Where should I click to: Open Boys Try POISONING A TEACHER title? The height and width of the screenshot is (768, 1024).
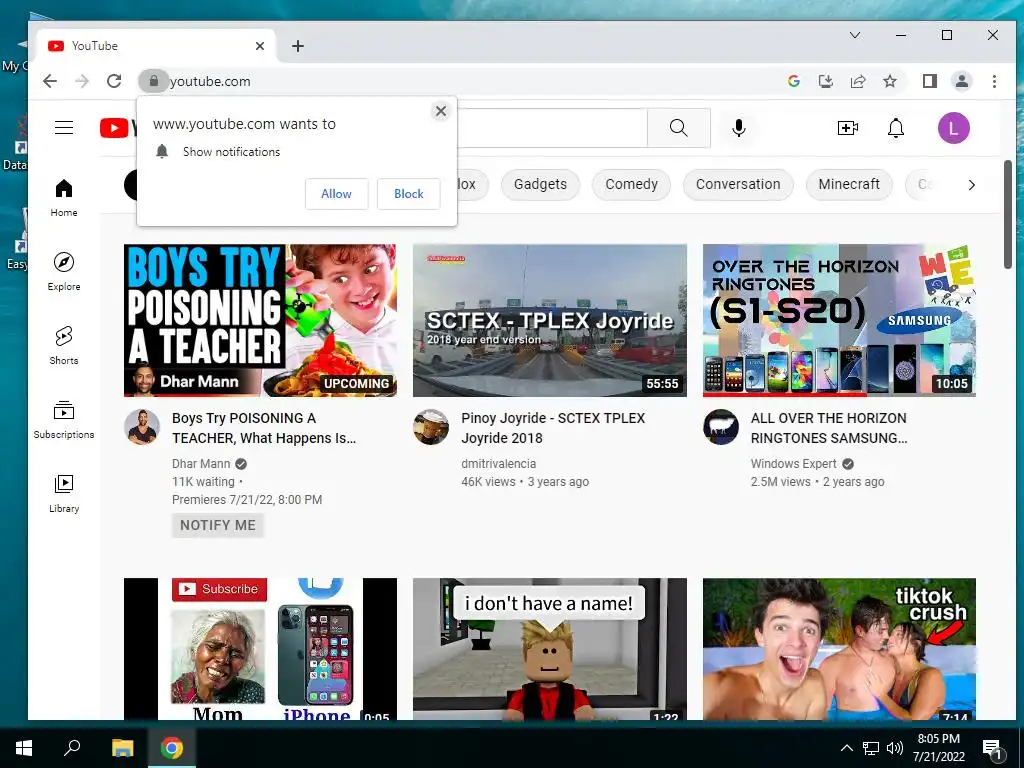tap(264, 428)
